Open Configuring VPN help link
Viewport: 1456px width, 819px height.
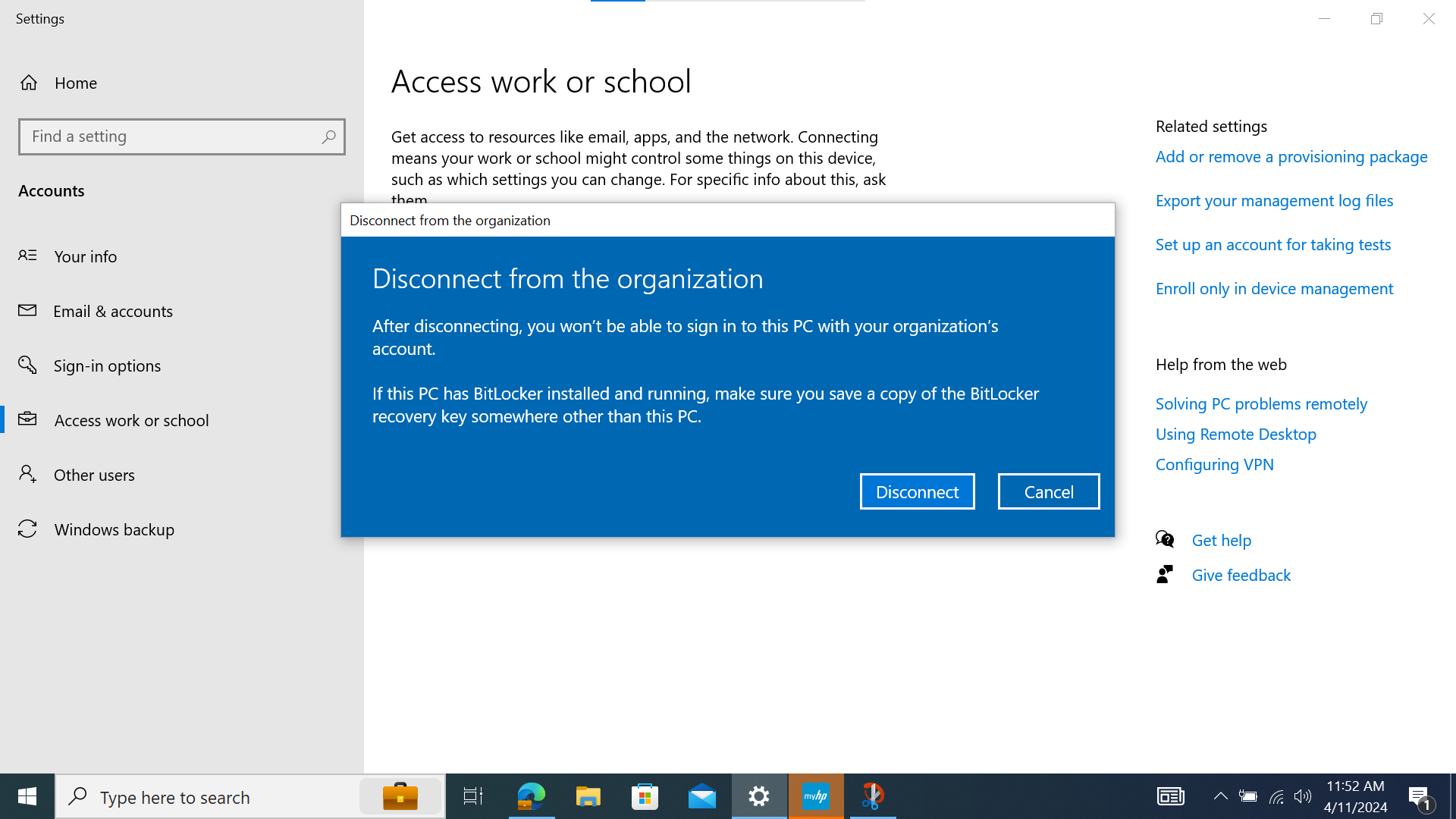1214,464
